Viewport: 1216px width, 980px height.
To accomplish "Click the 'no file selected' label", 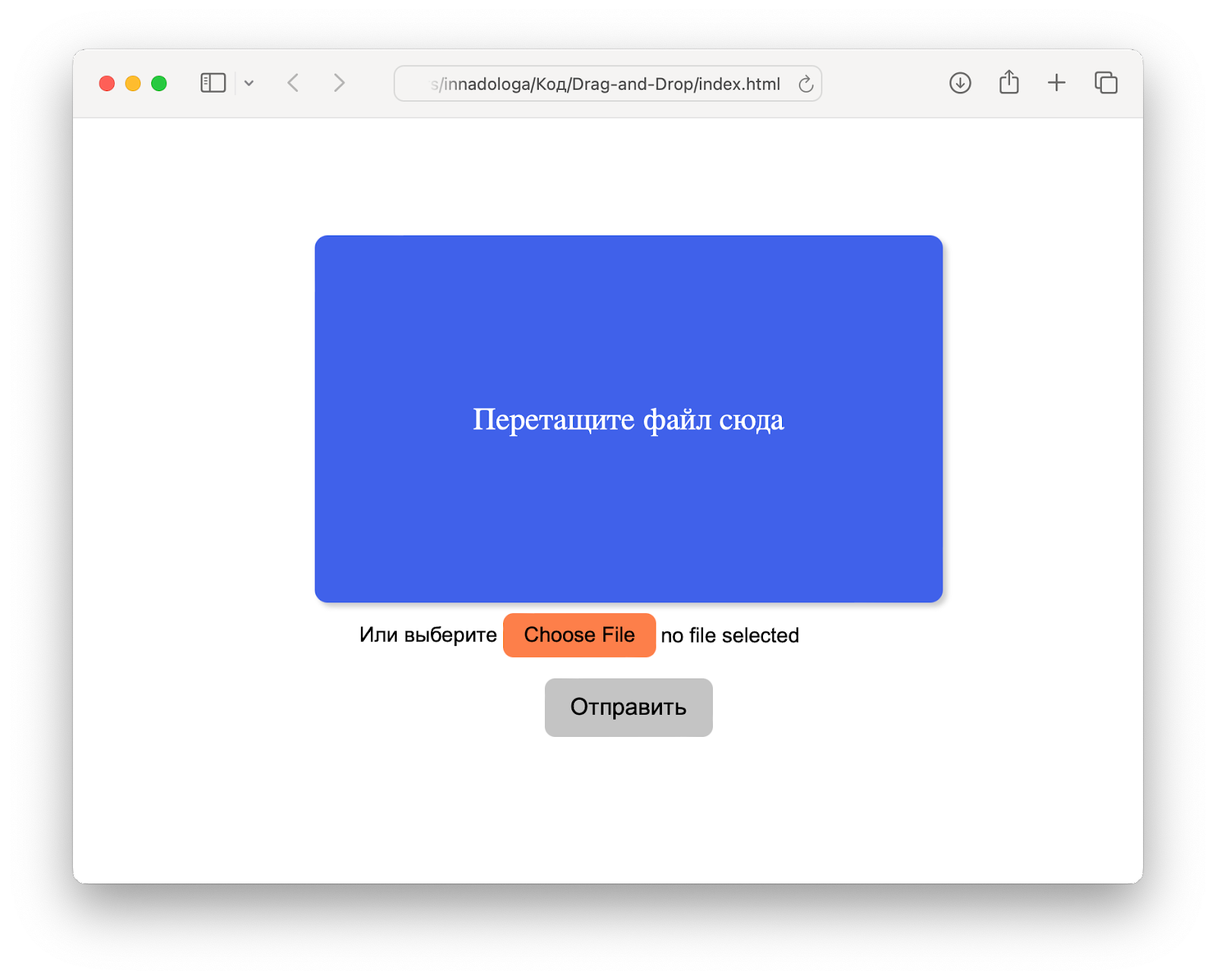I will pos(730,635).
